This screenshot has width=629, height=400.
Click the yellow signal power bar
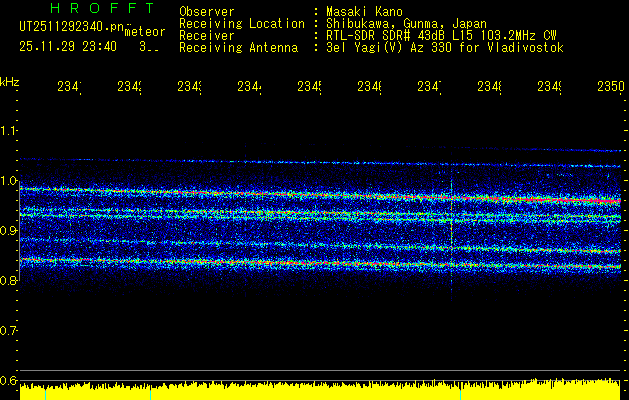pyautogui.click(x=320, y=391)
